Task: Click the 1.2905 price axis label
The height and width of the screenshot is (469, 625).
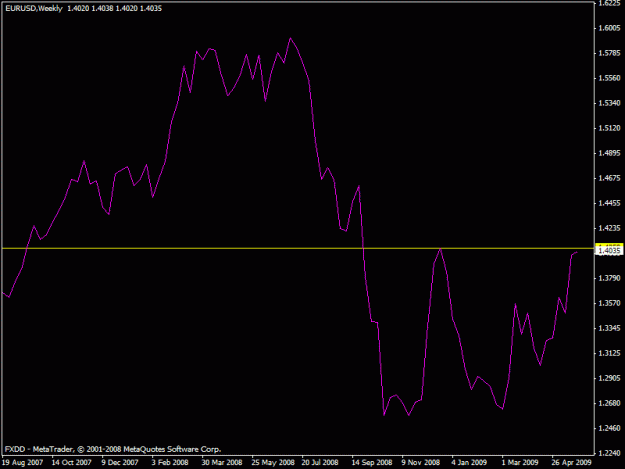Action: (x=609, y=378)
